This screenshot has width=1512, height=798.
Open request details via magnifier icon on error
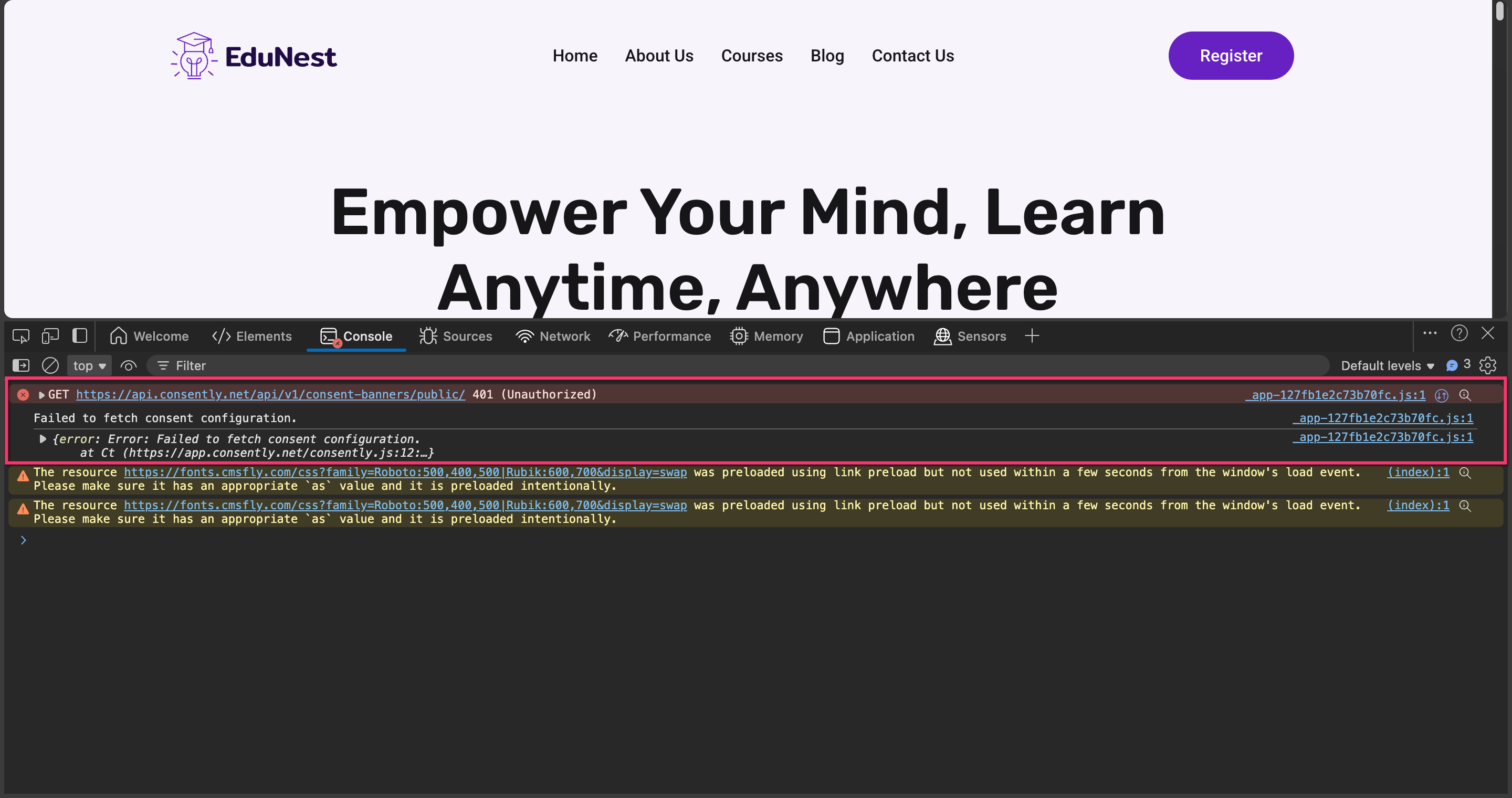(x=1465, y=395)
